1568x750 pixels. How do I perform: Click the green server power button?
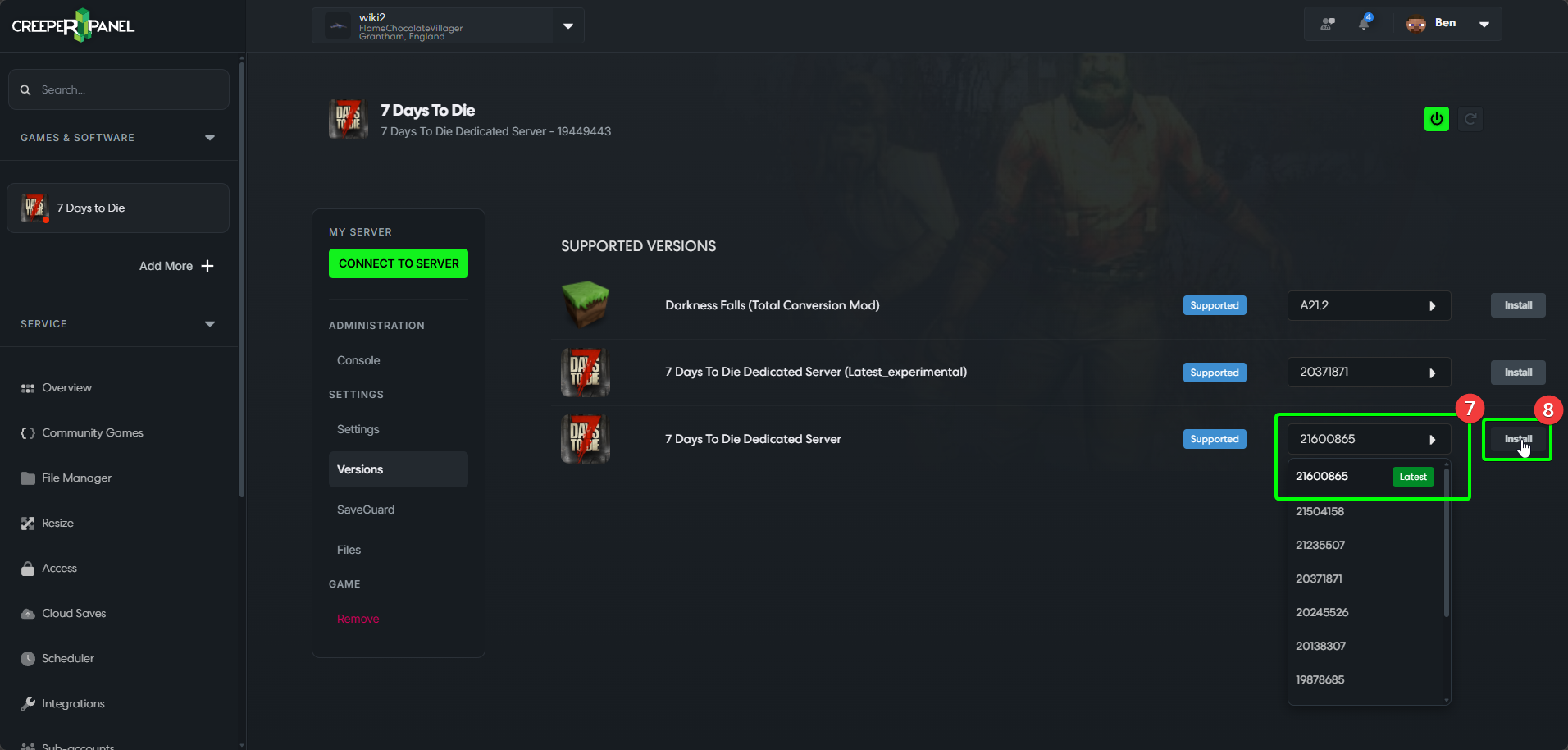pyautogui.click(x=1436, y=118)
